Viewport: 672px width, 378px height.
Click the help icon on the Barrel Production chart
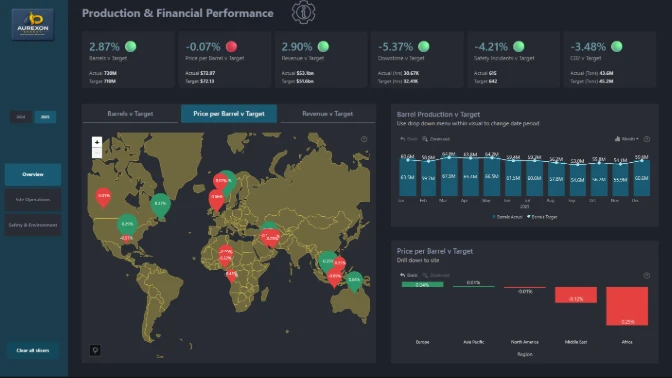[647, 139]
